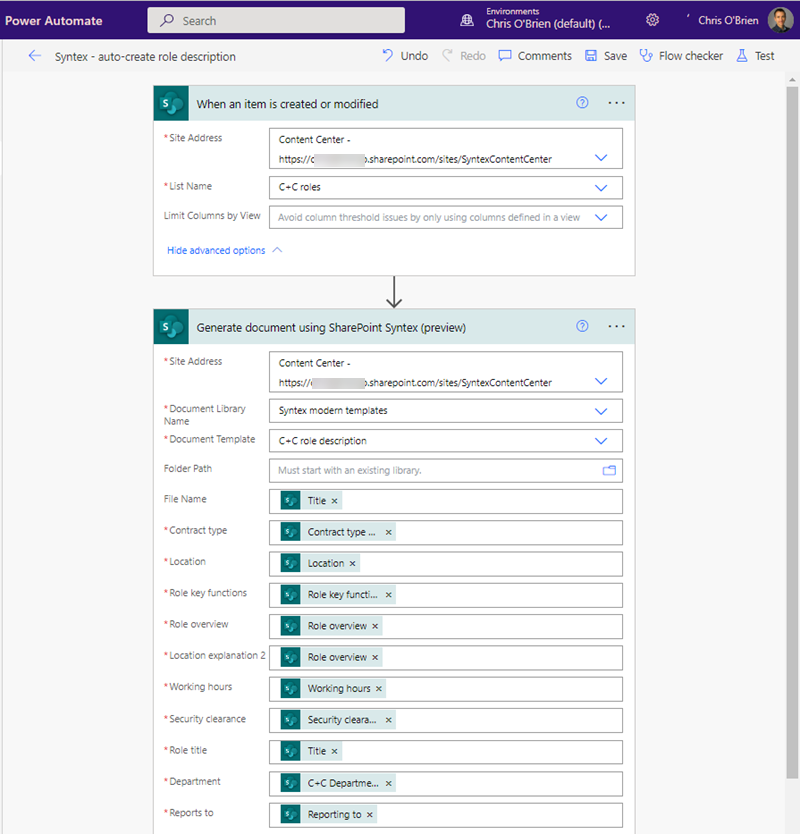
Task: Save the flow
Action: [606, 56]
